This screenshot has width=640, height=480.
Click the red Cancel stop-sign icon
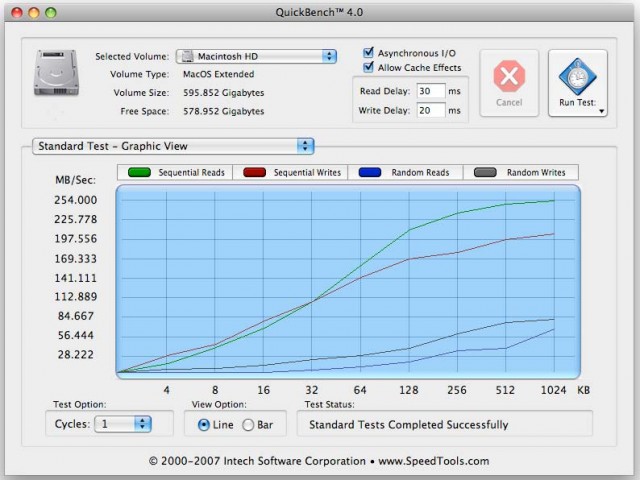pyautogui.click(x=509, y=76)
